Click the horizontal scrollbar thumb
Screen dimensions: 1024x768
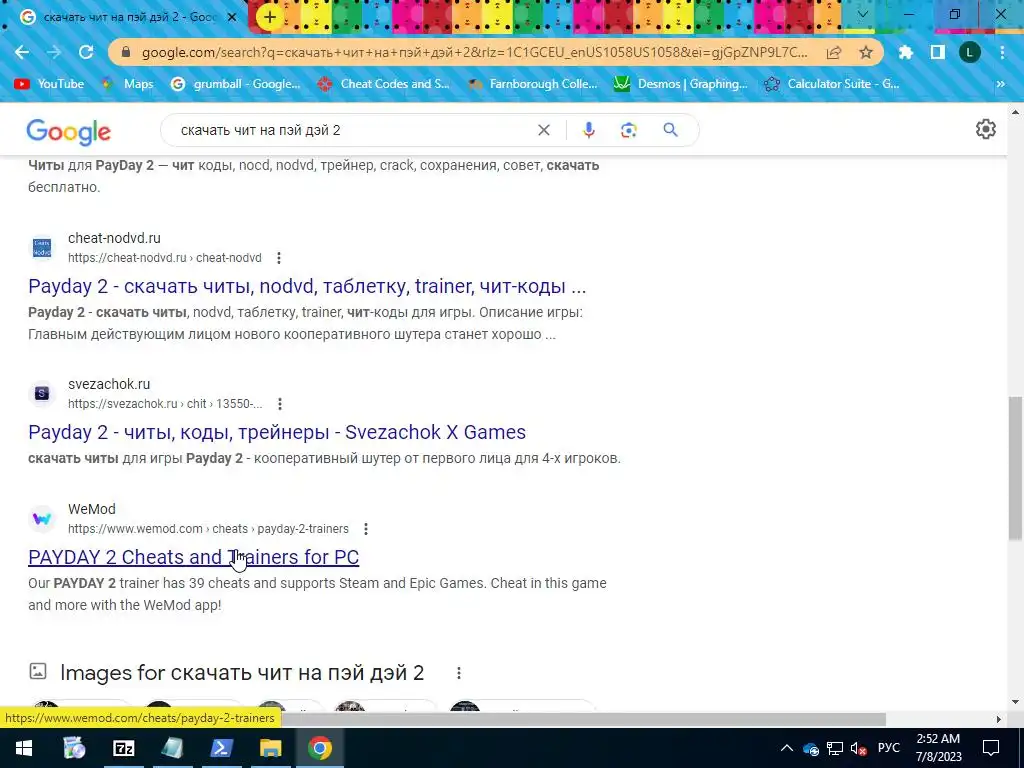pyautogui.click(x=583, y=719)
